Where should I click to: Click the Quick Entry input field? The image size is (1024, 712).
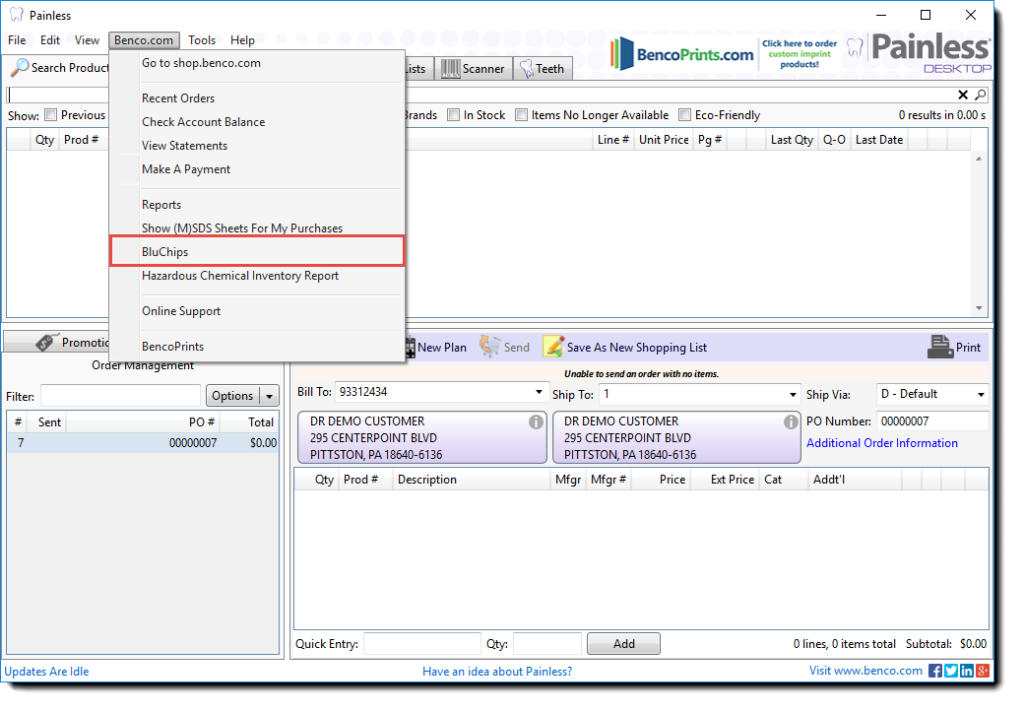422,644
